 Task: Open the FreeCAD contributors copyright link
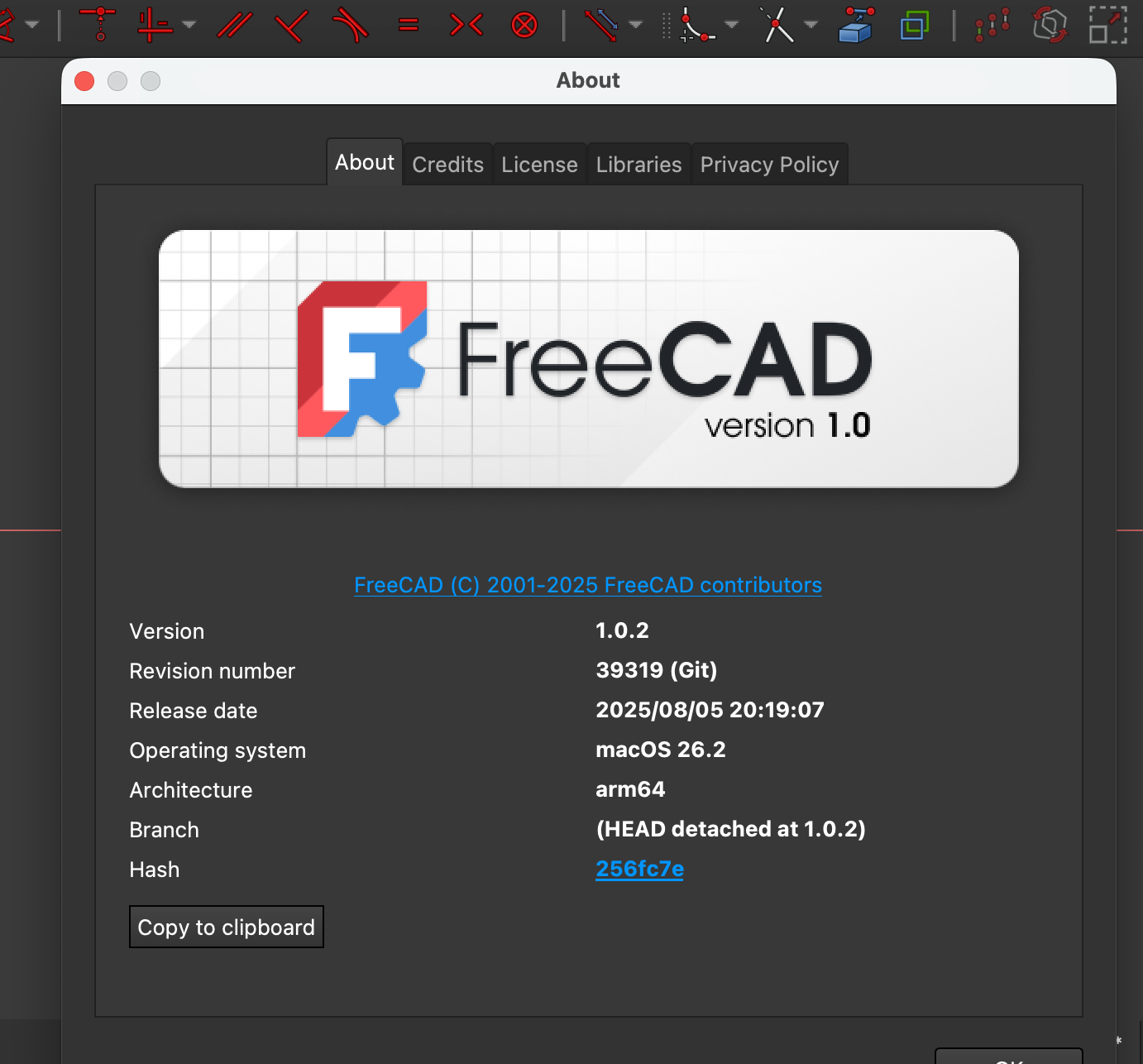[588, 585]
